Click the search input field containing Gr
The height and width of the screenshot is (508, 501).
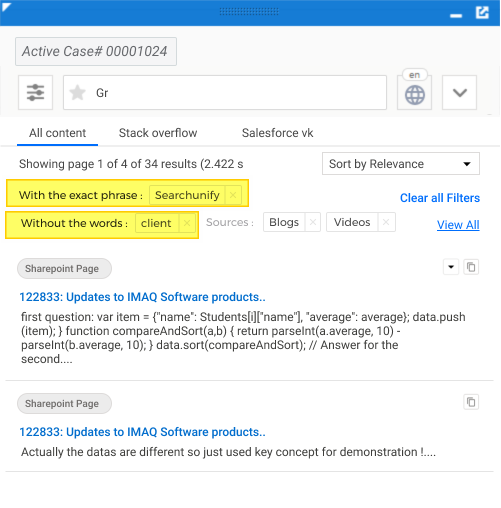coord(225,92)
